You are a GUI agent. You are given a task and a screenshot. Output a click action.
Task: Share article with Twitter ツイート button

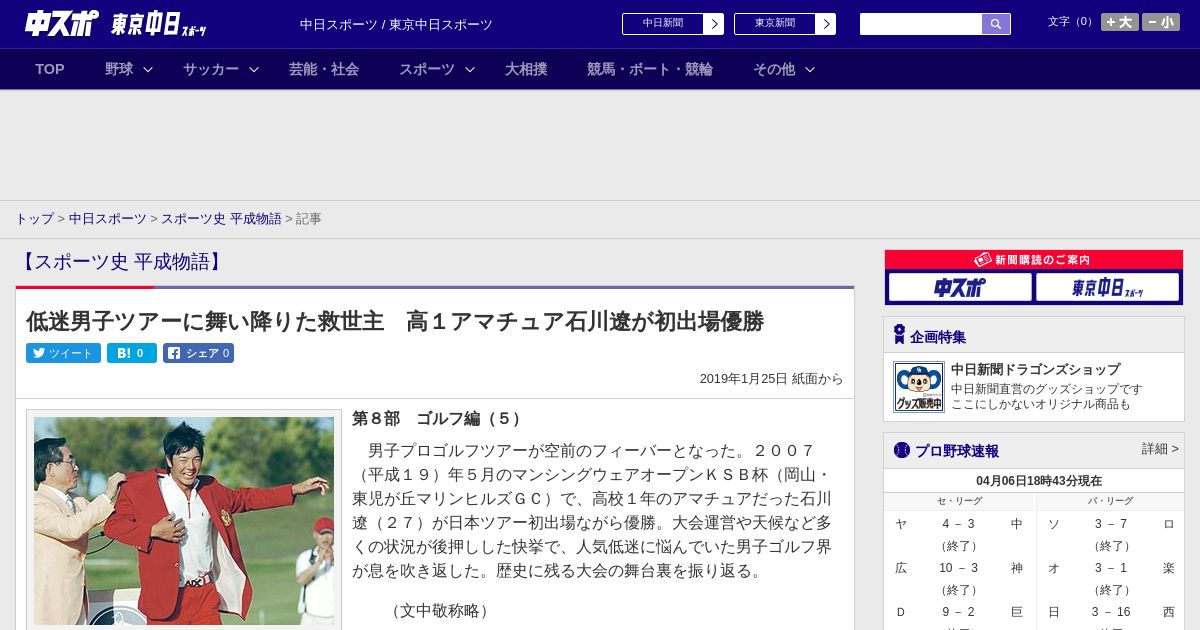click(63, 353)
